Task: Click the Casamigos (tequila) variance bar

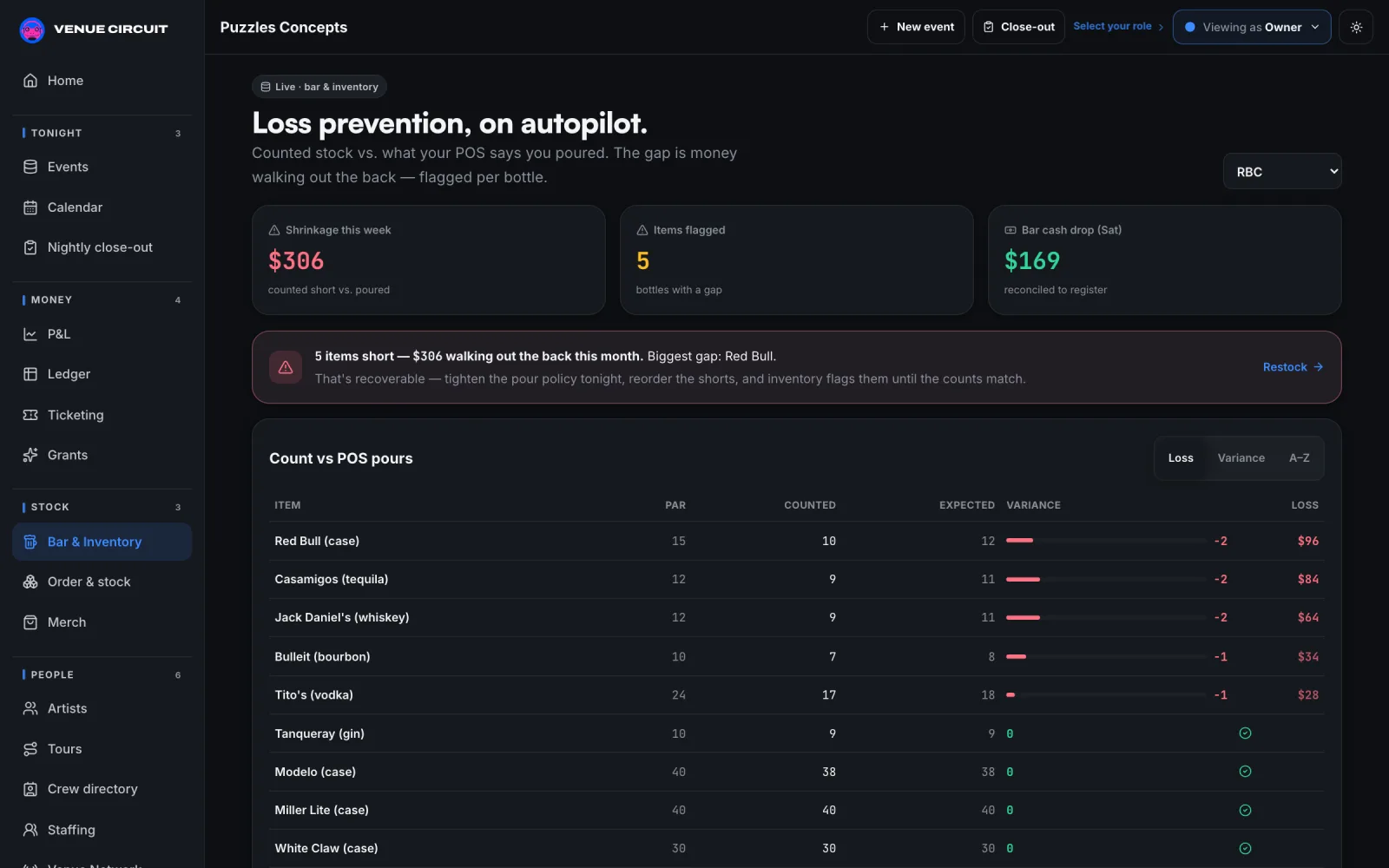Action: click(x=1105, y=579)
